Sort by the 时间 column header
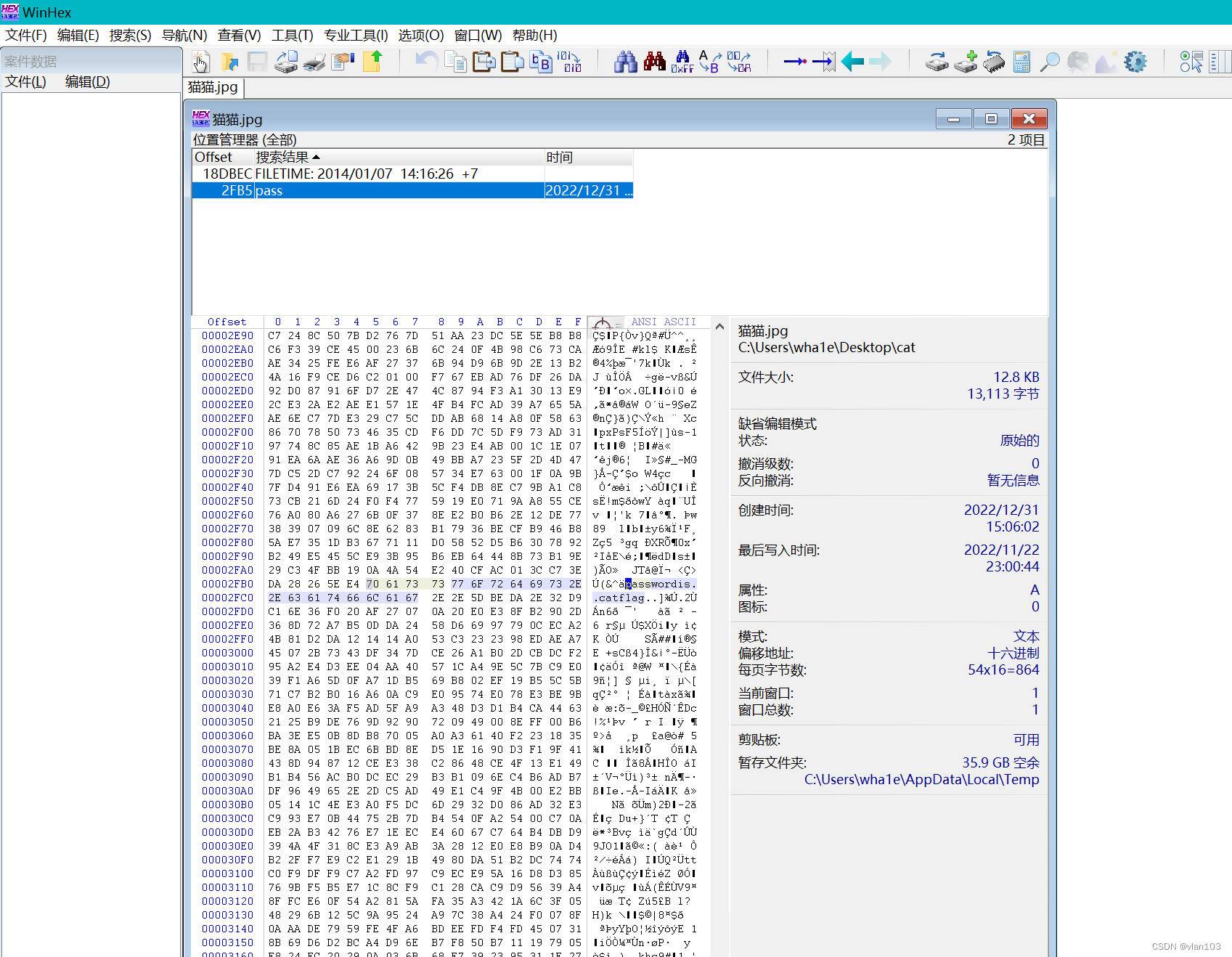Image resolution: width=1232 pixels, height=957 pixels. 589,158
